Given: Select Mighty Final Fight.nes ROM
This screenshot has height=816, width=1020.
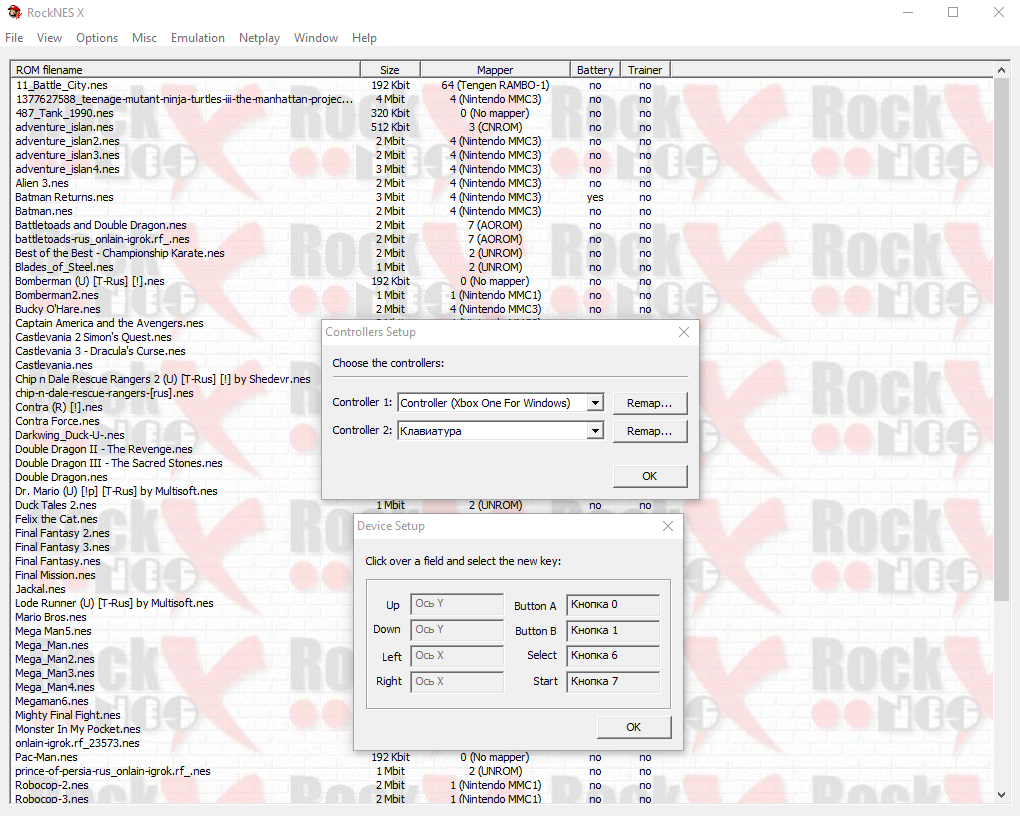Looking at the screenshot, I should [68, 715].
